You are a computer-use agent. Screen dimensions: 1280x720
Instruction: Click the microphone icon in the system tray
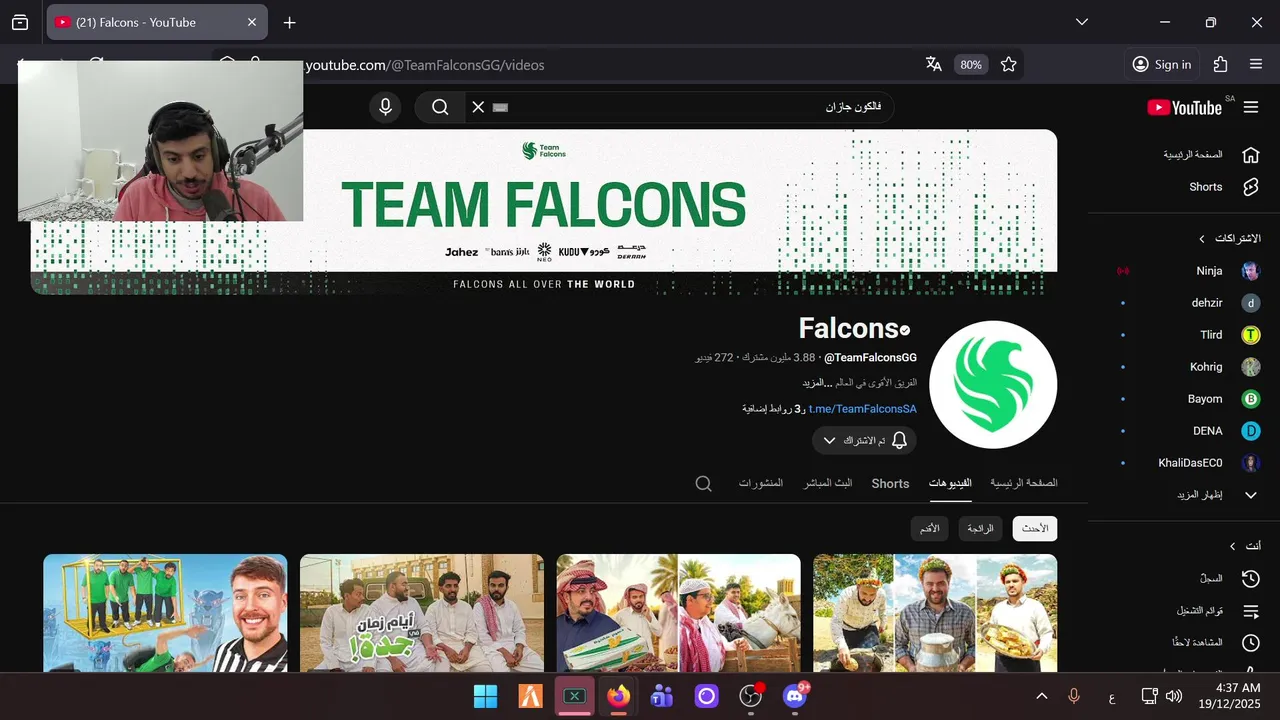[1074, 696]
